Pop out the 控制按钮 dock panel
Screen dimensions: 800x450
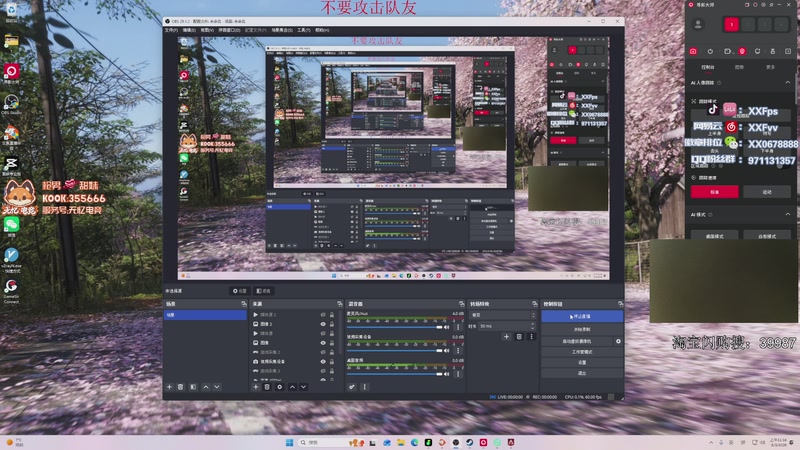click(x=620, y=304)
